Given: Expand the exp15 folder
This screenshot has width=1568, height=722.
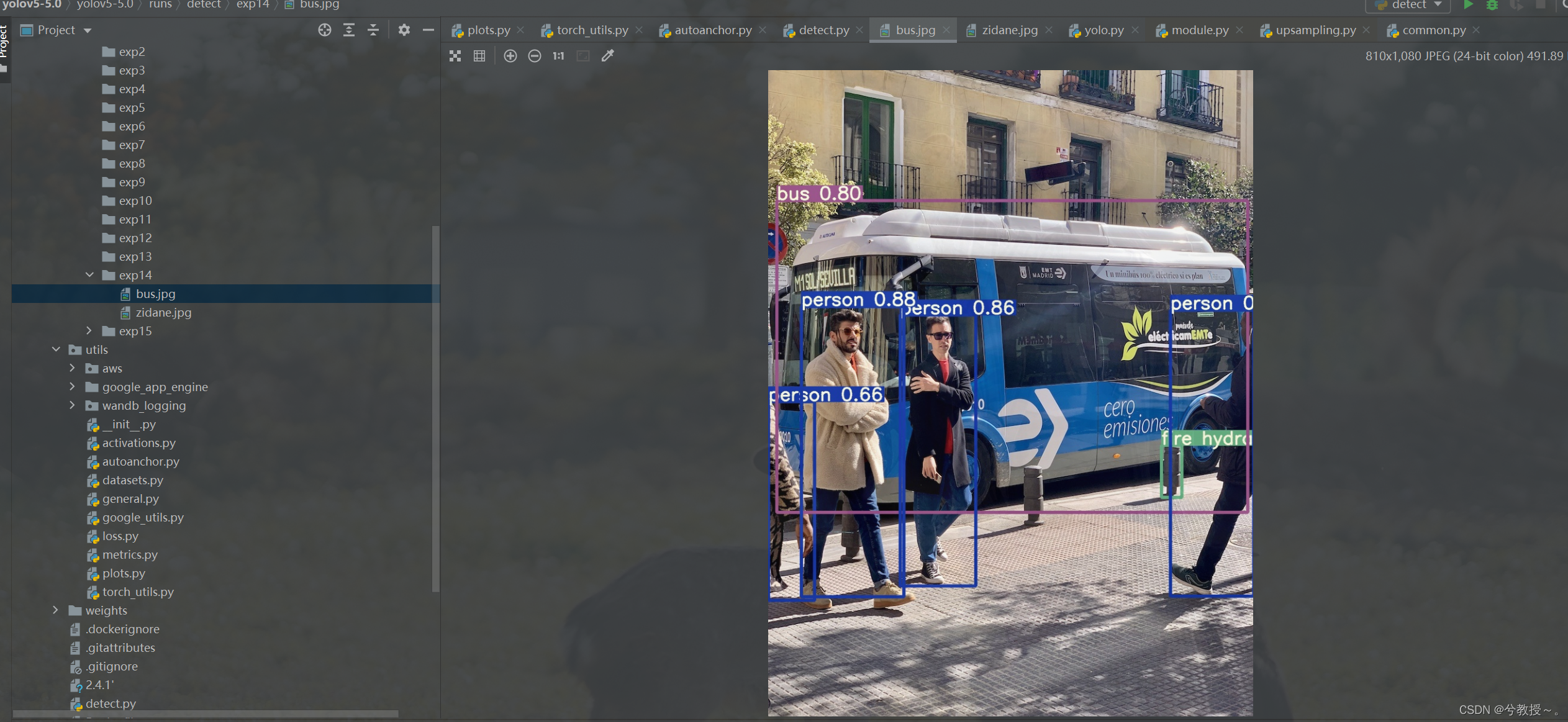Looking at the screenshot, I should (x=89, y=331).
